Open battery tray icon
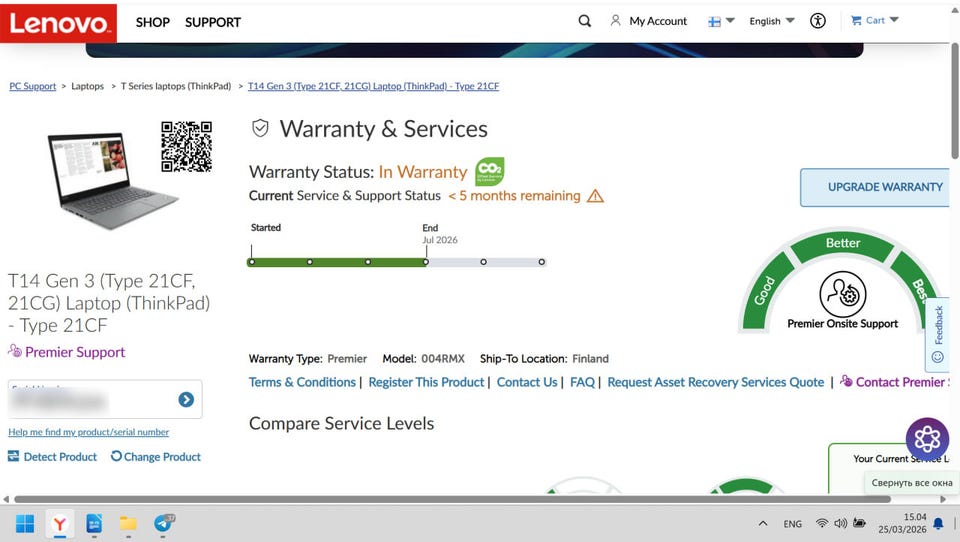The width and height of the screenshot is (960, 542). [860, 523]
